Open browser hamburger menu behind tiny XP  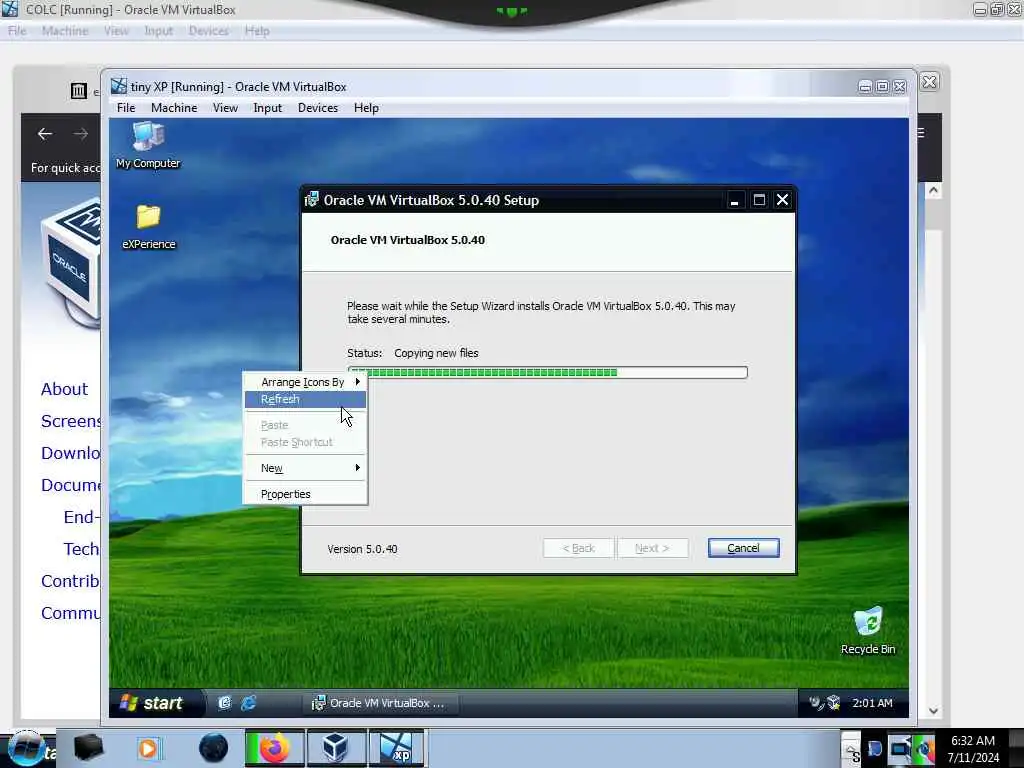[921, 133]
